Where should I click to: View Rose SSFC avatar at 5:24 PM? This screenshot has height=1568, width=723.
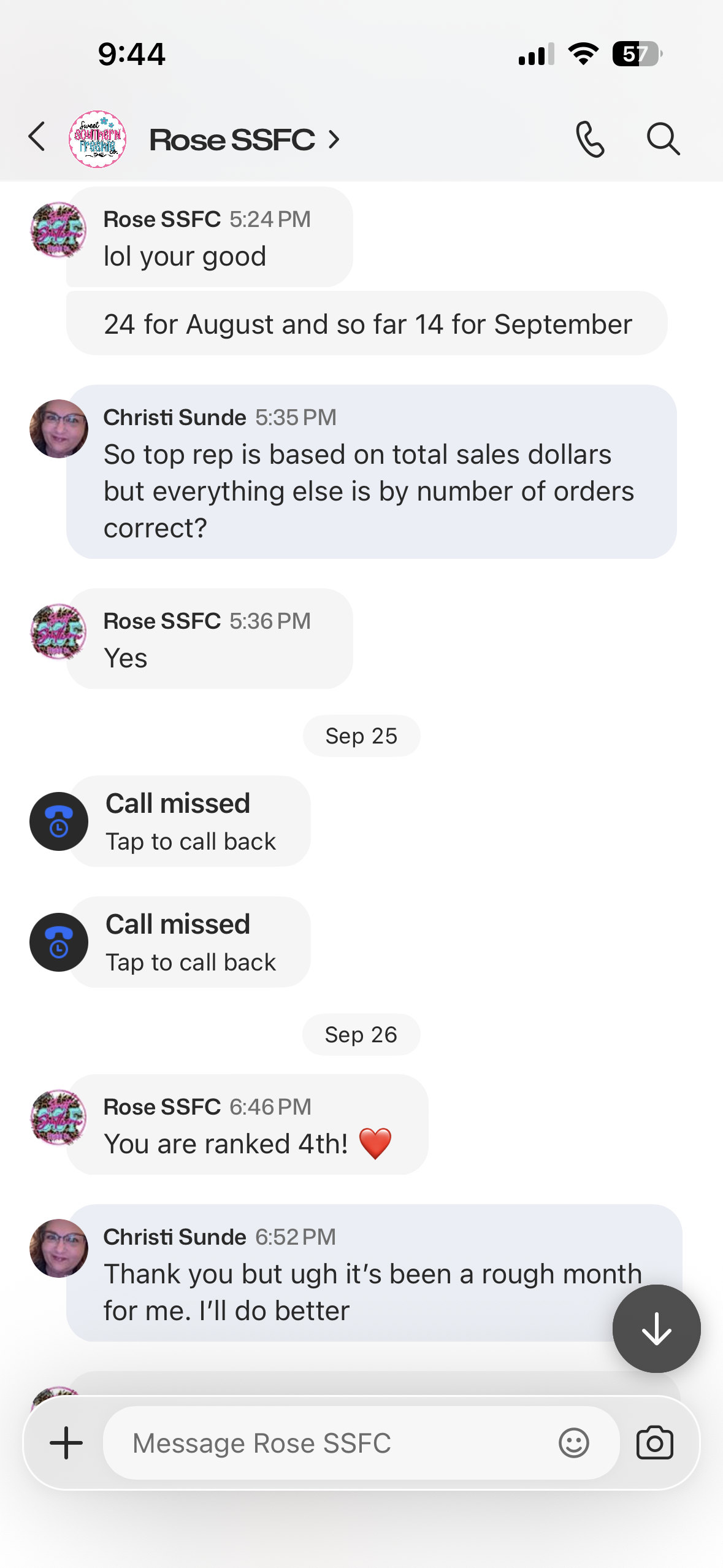59,230
